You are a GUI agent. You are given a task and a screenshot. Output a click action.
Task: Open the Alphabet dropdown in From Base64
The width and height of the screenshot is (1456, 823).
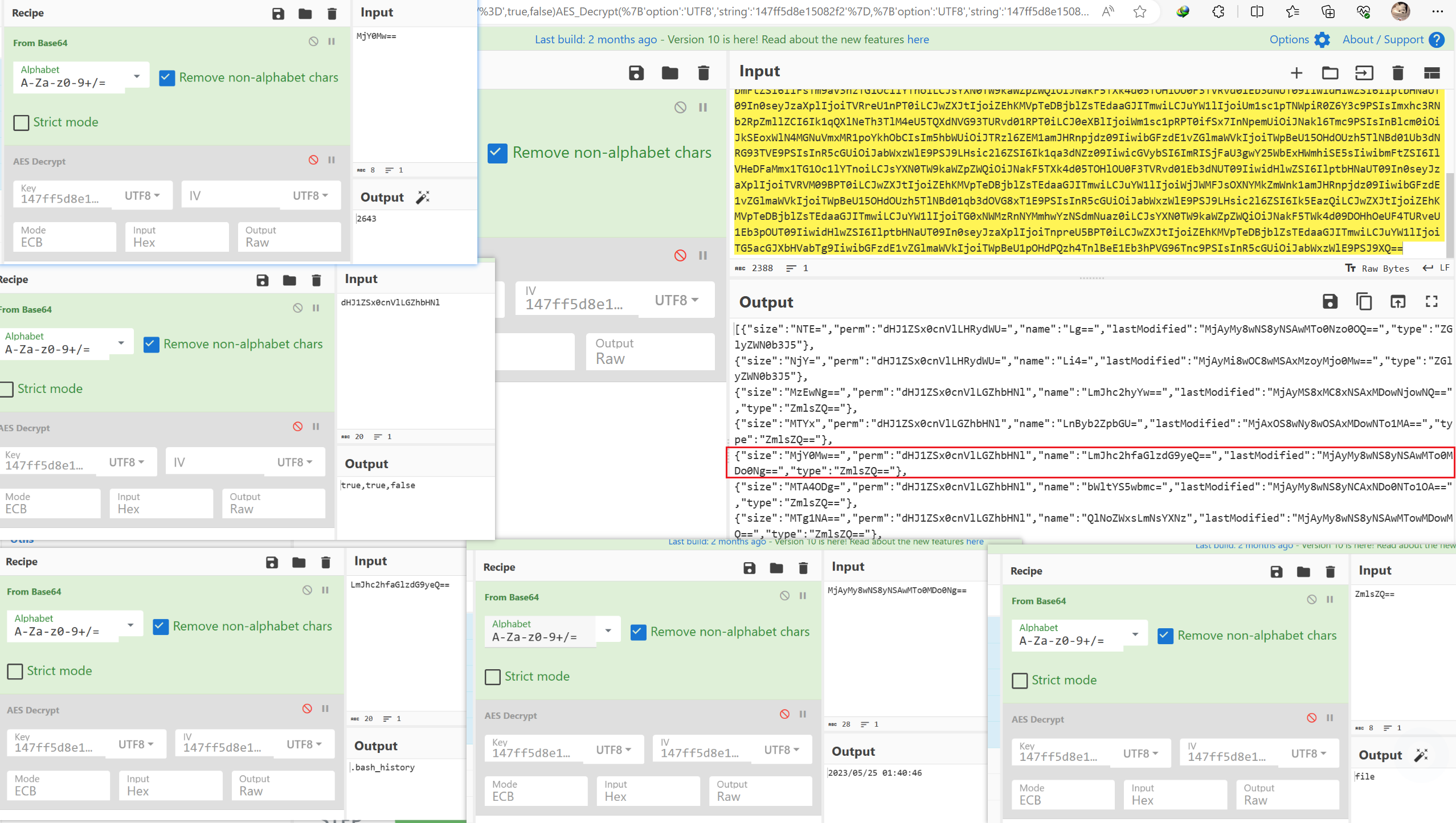click(x=136, y=75)
